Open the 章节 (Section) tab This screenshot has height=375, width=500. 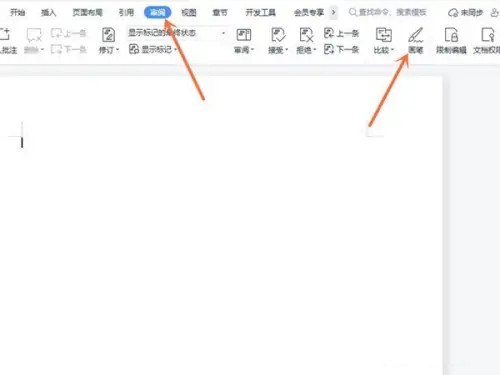(x=220, y=13)
